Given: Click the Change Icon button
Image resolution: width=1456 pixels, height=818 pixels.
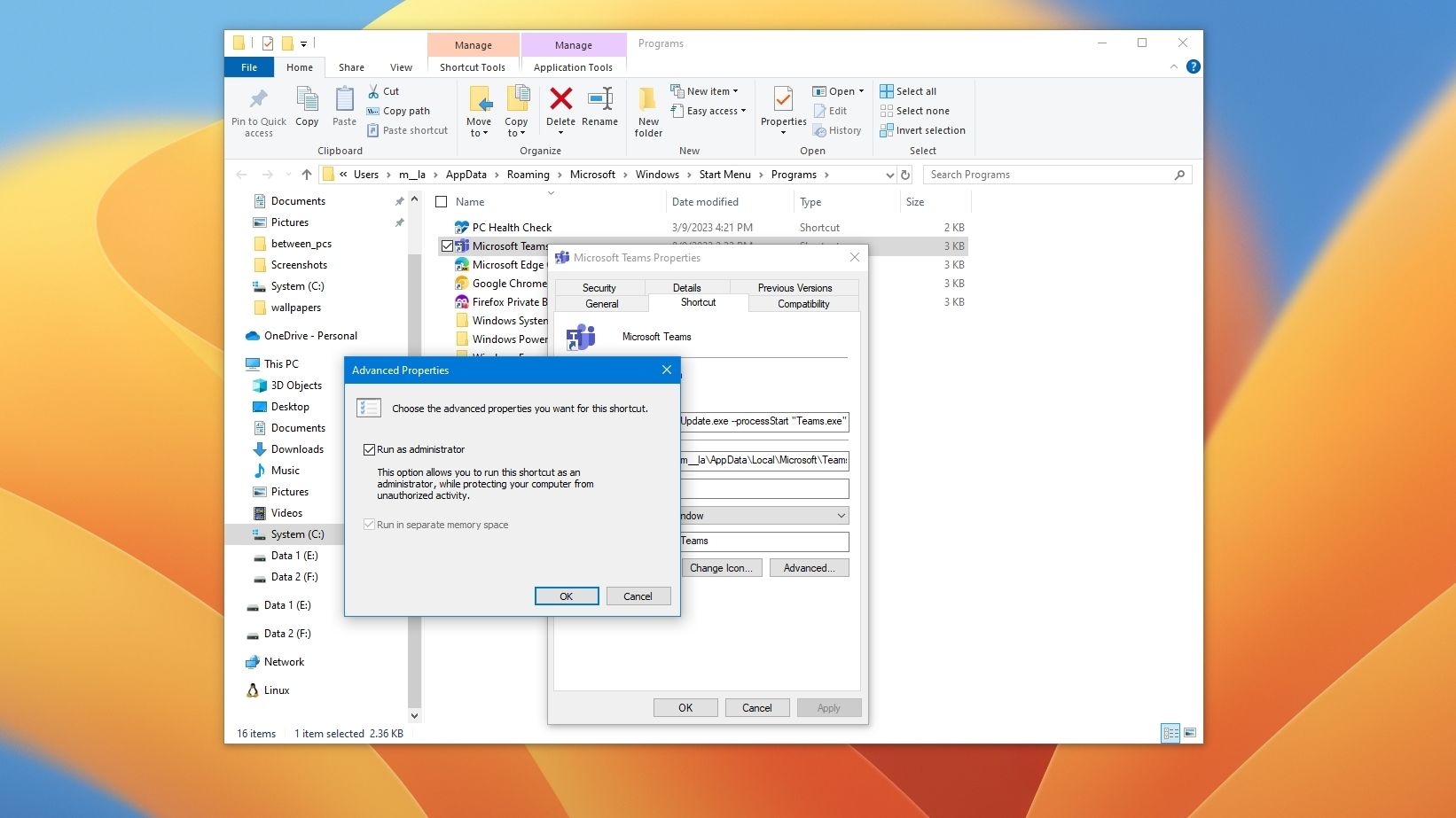Looking at the screenshot, I should (x=720, y=568).
